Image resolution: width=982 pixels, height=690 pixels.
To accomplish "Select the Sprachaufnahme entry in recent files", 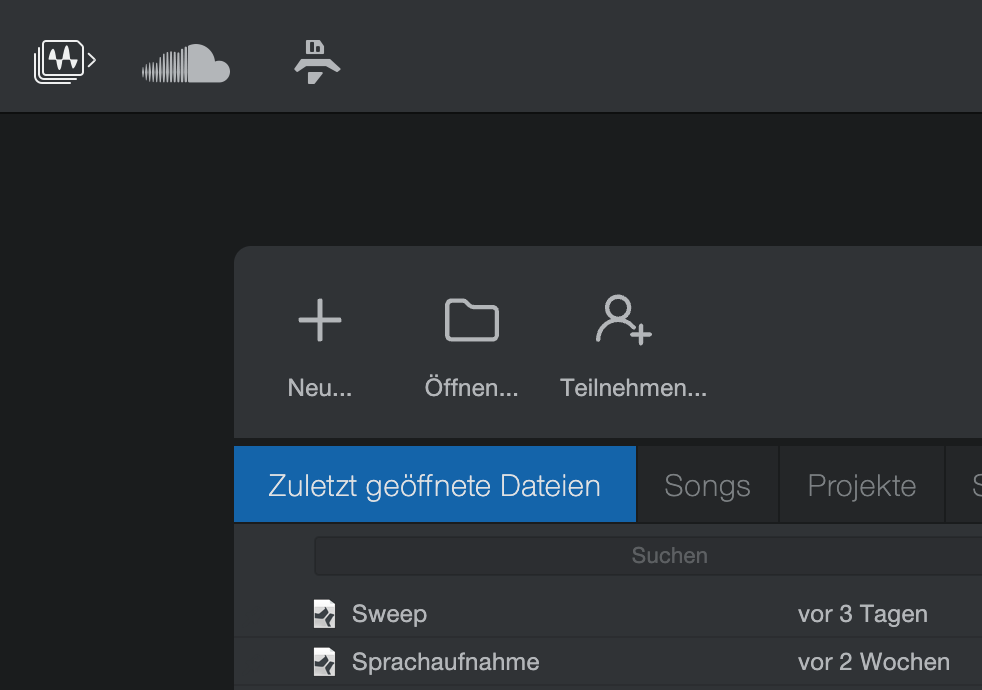I will pos(608,662).
